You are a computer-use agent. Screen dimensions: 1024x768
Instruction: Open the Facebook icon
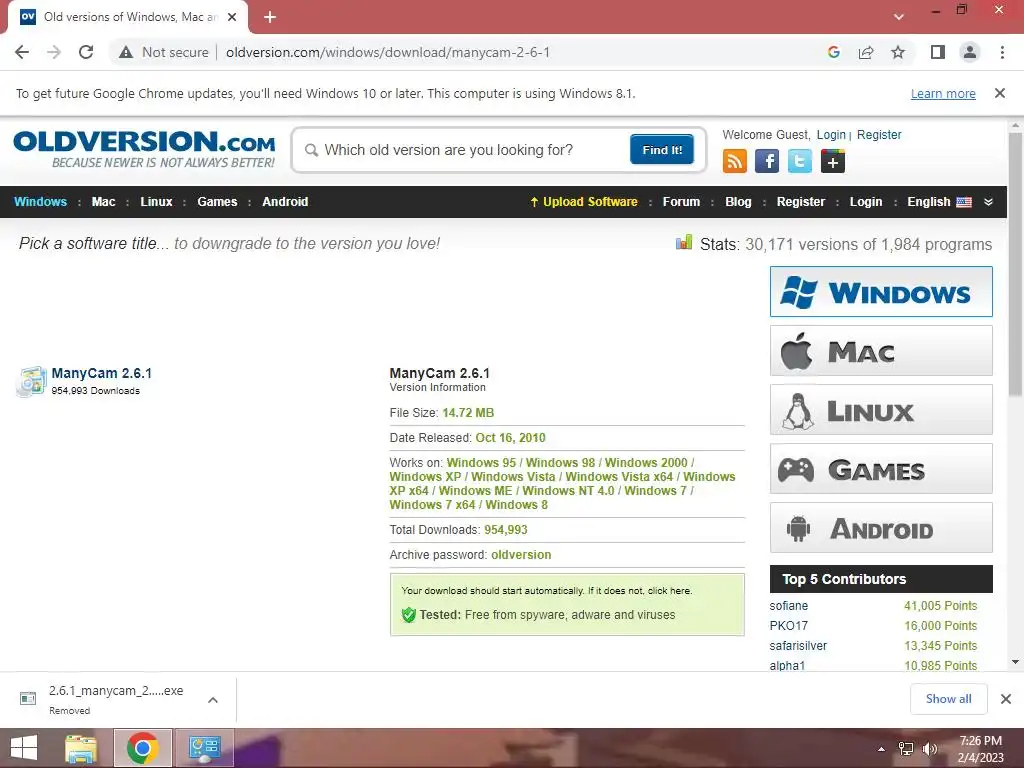click(767, 161)
